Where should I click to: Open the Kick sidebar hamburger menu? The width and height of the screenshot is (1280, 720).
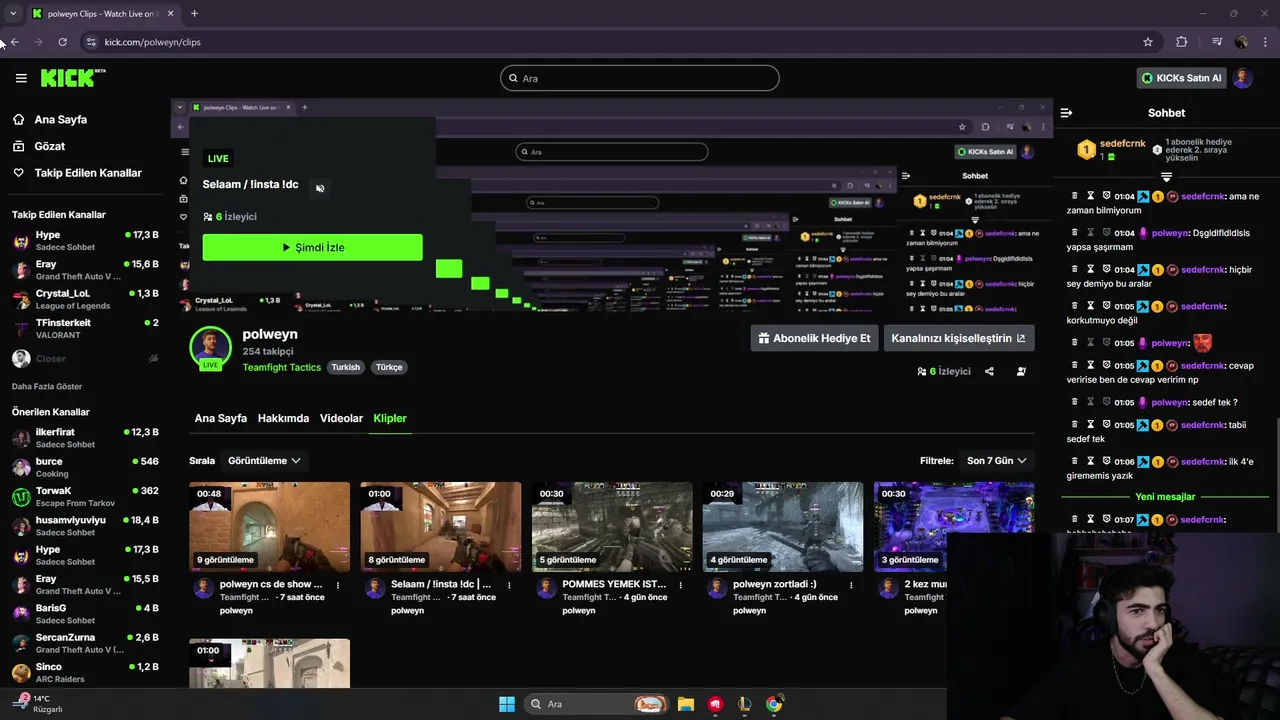tap(21, 78)
